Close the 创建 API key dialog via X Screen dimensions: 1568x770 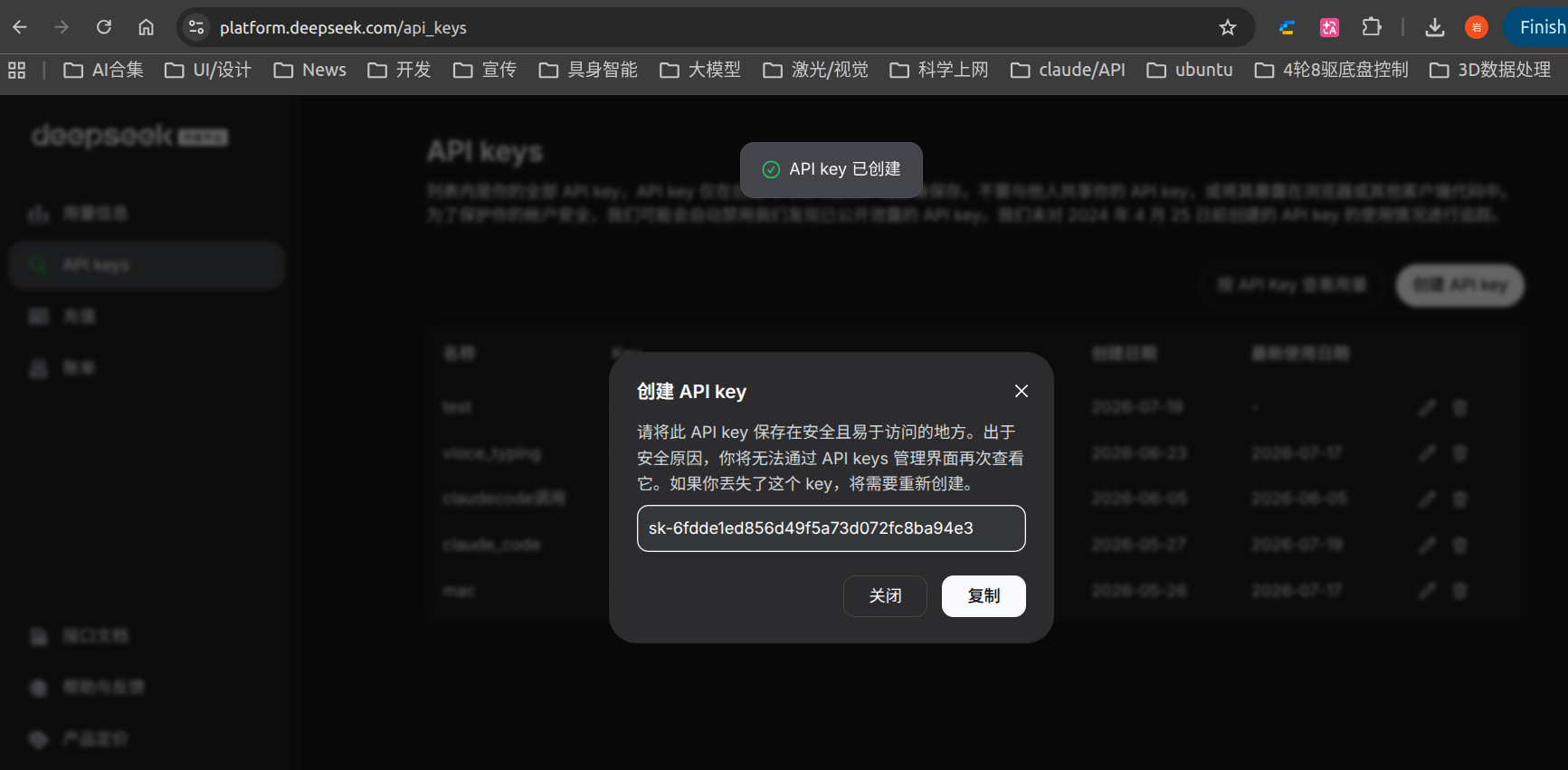[x=1022, y=391]
